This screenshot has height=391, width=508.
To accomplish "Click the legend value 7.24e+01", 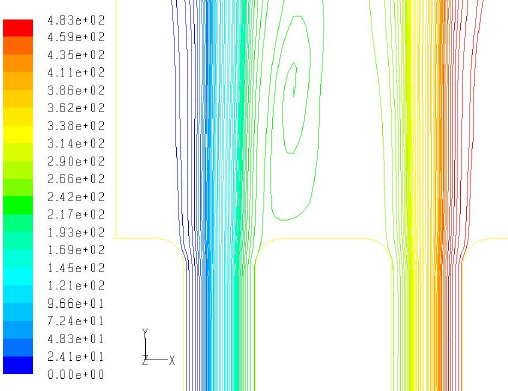I will [x=76, y=321].
